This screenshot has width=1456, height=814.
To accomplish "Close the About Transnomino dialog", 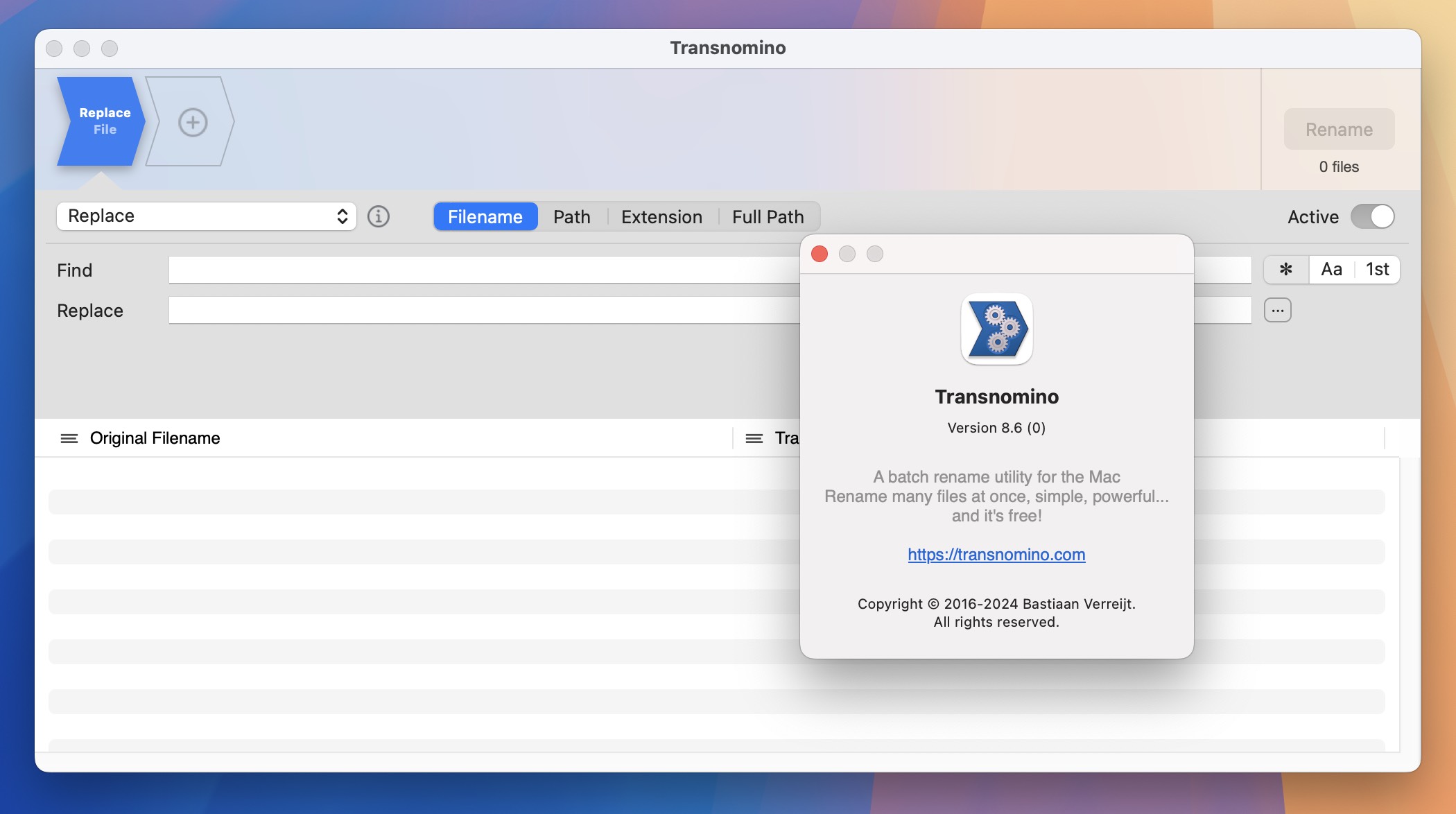I will (x=820, y=253).
